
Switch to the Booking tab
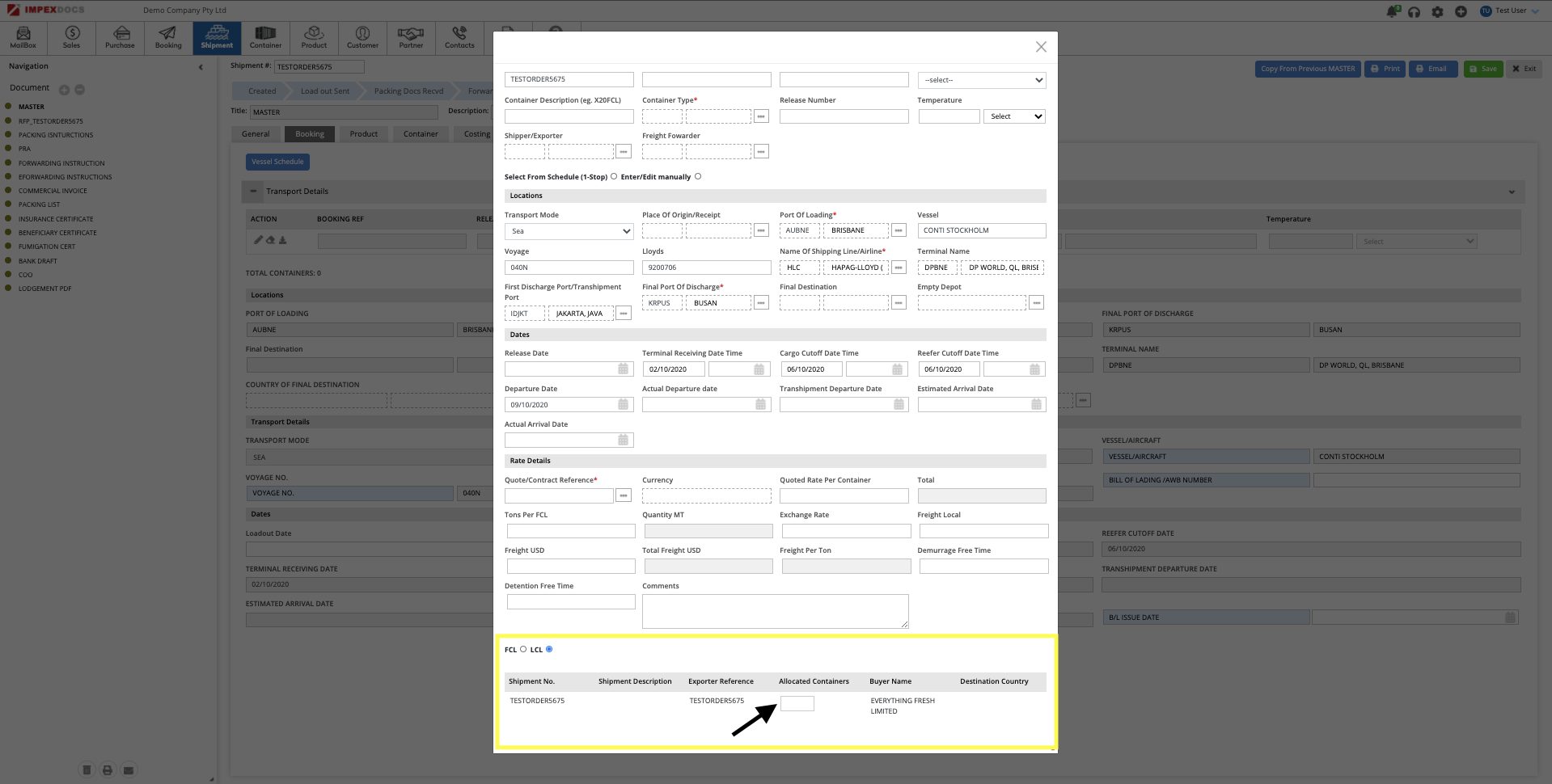pyautogui.click(x=310, y=134)
